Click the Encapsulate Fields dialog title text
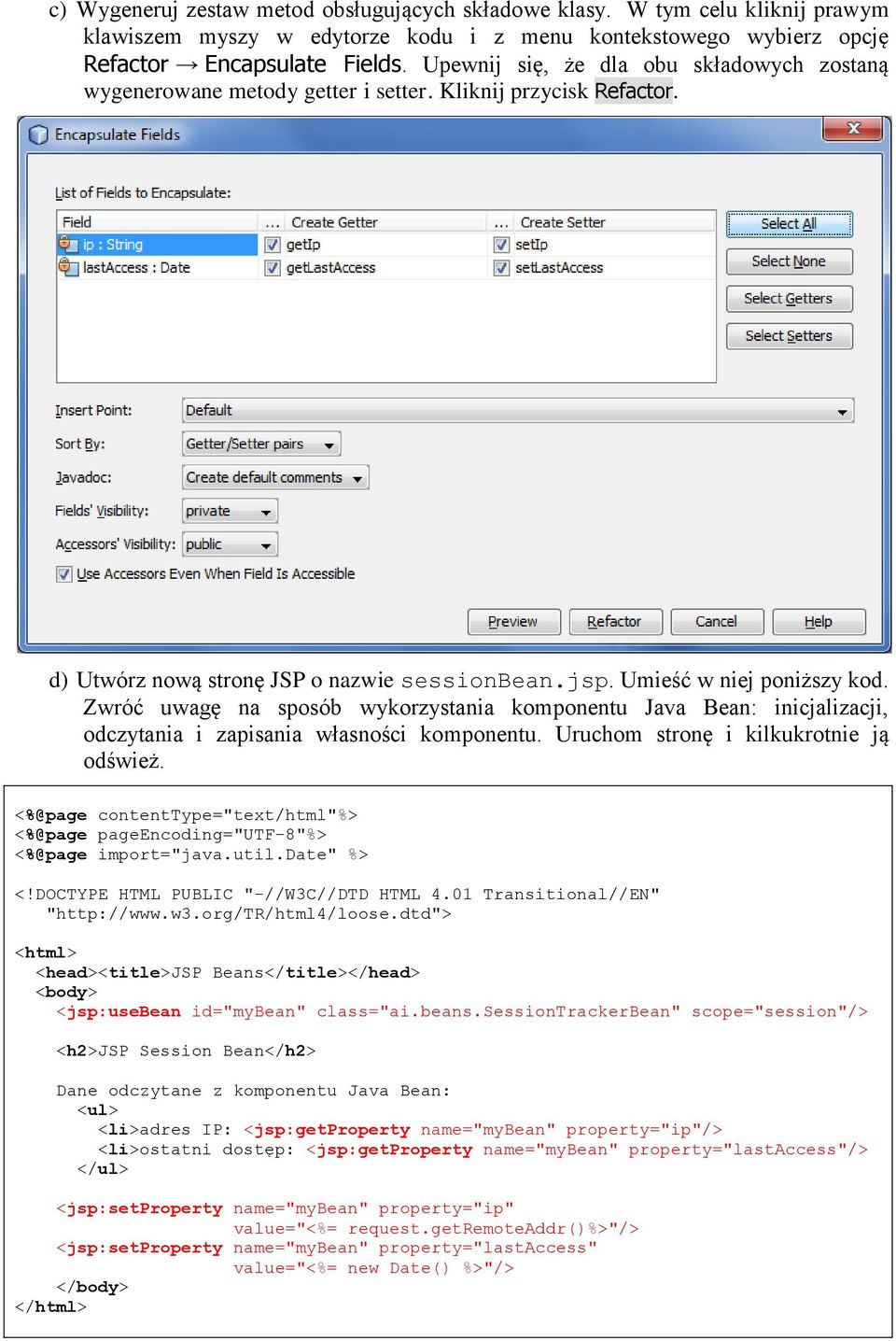The height and width of the screenshot is (1341, 896). coord(118,134)
